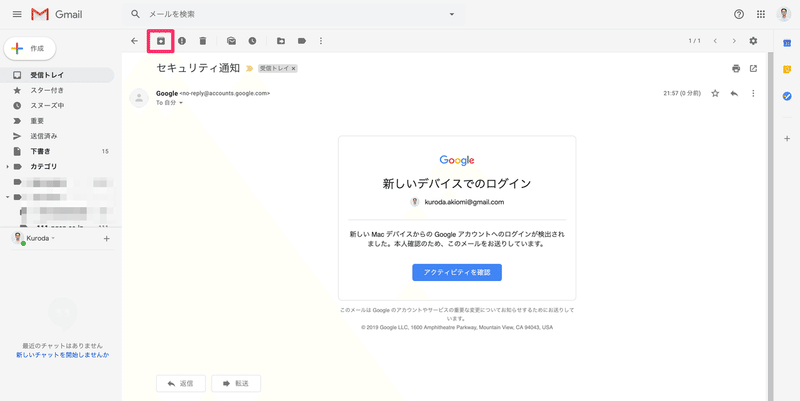Star this message
800x401 pixels.
[x=715, y=93]
